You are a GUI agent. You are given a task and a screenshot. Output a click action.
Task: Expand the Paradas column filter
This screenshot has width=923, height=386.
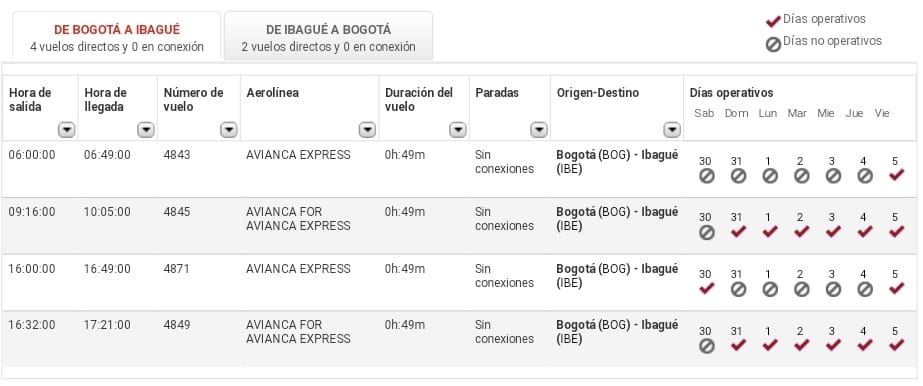click(x=539, y=131)
